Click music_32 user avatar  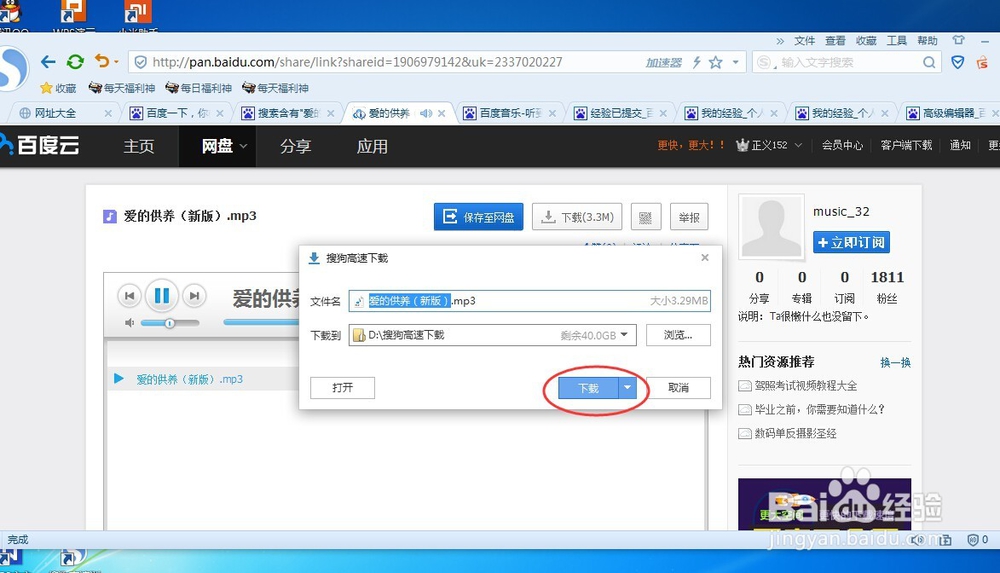tap(771, 227)
